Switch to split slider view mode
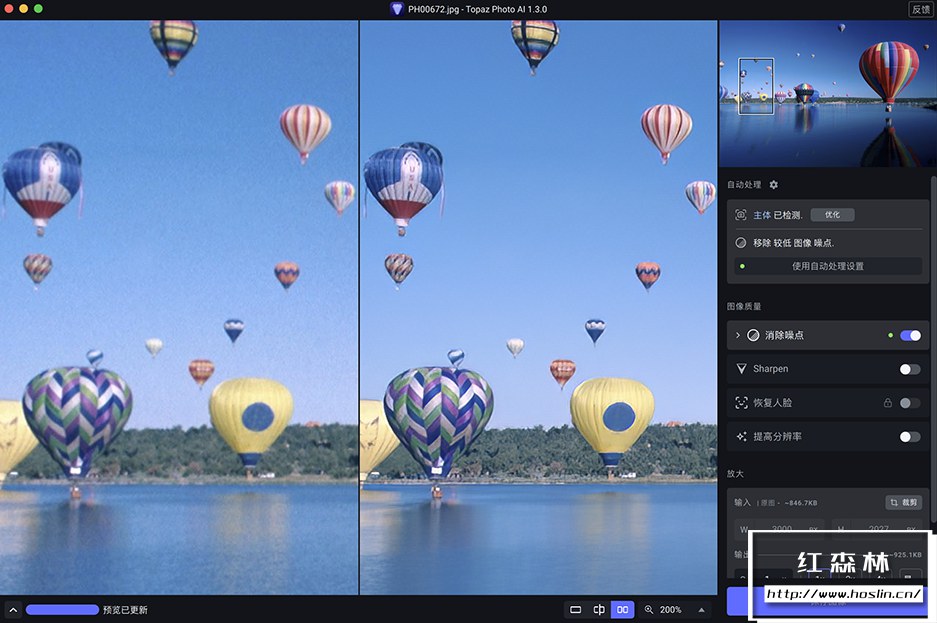Image resolution: width=937 pixels, height=623 pixels. [x=599, y=609]
